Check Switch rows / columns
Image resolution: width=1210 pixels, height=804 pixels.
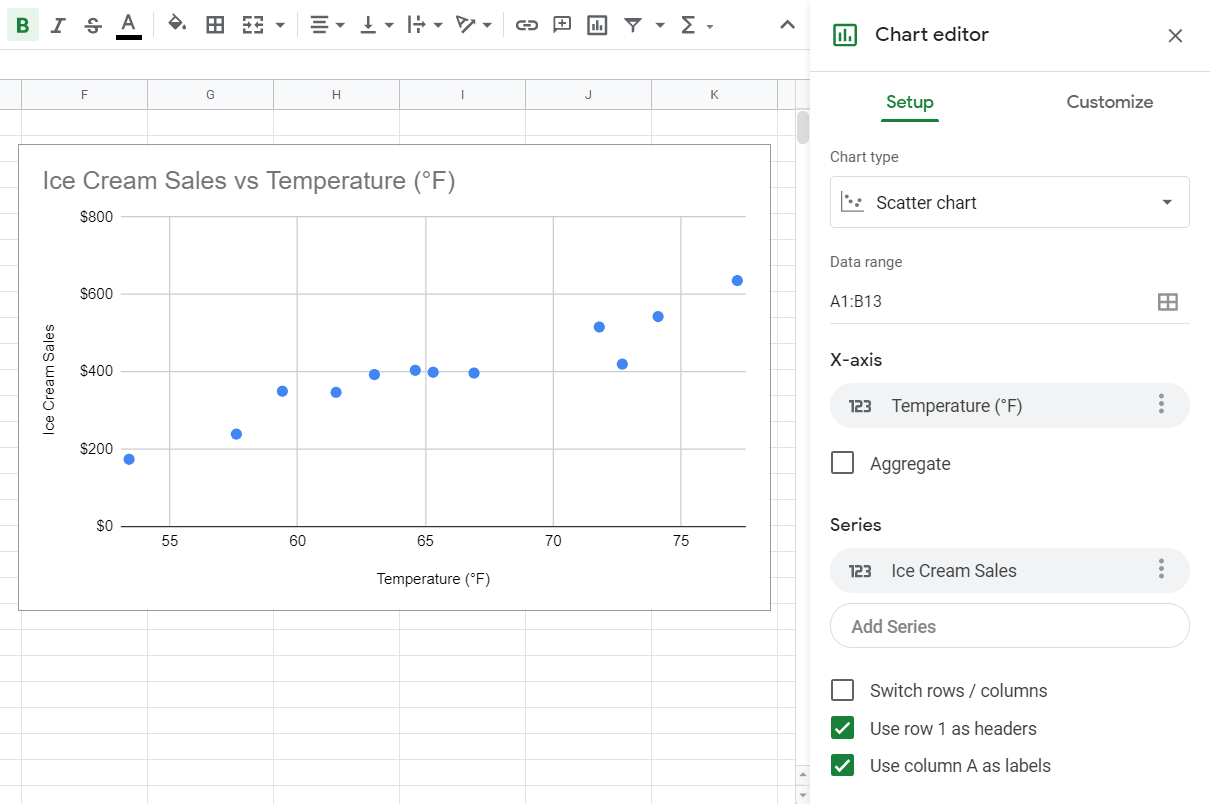(x=842, y=690)
